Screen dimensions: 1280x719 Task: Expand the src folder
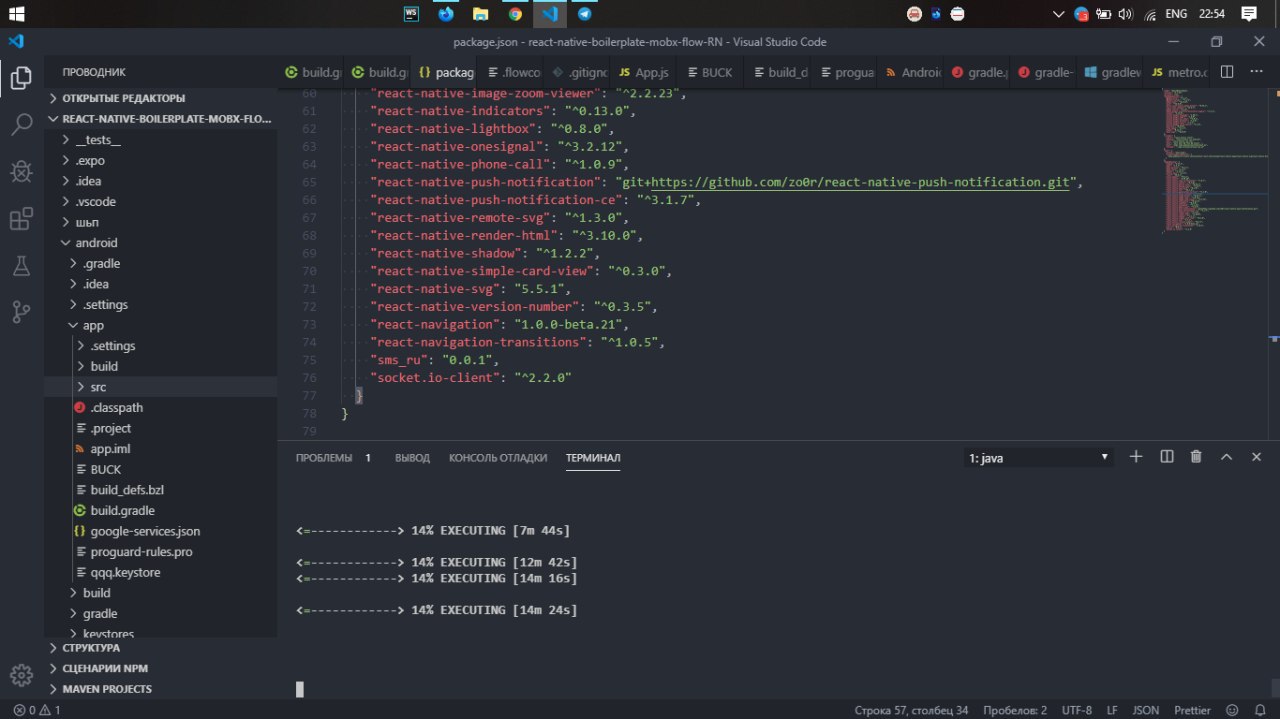pyautogui.click(x=160, y=386)
